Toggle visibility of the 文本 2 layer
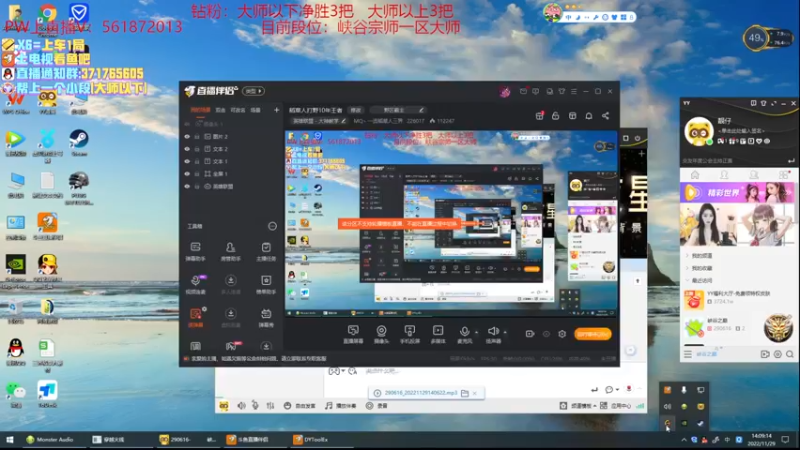The image size is (800, 450). pyautogui.click(x=187, y=149)
